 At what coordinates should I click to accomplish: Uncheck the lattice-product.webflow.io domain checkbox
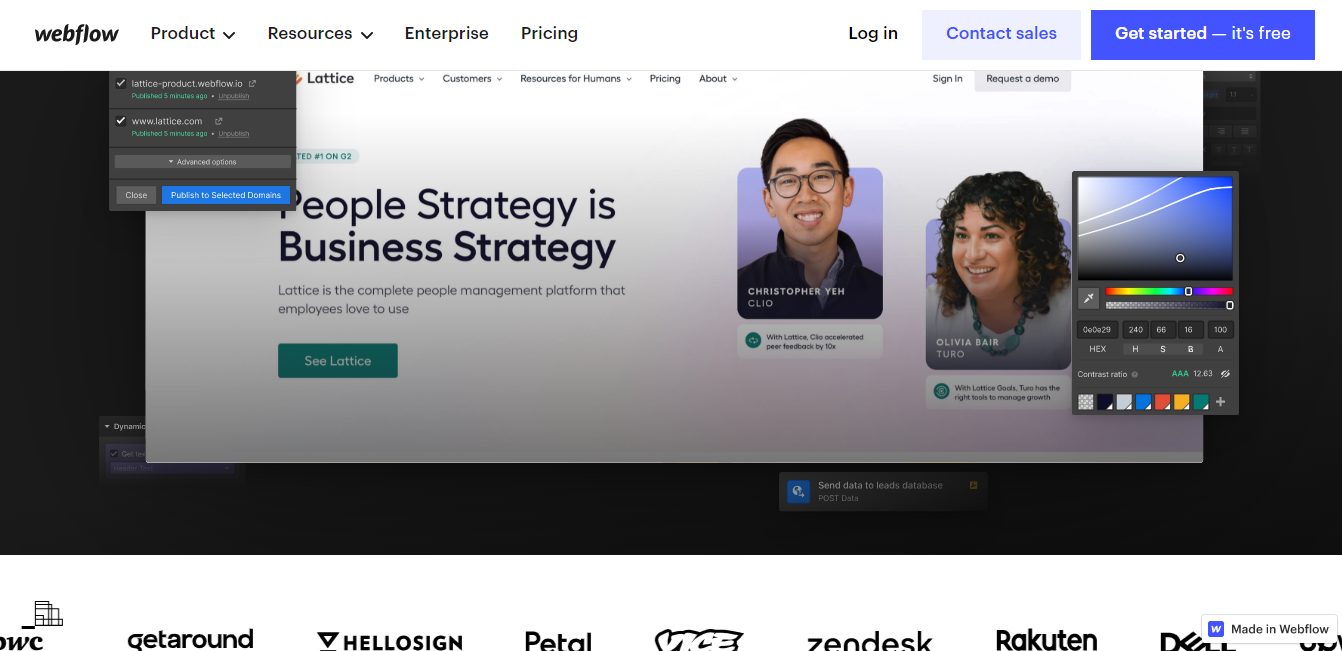pos(121,84)
